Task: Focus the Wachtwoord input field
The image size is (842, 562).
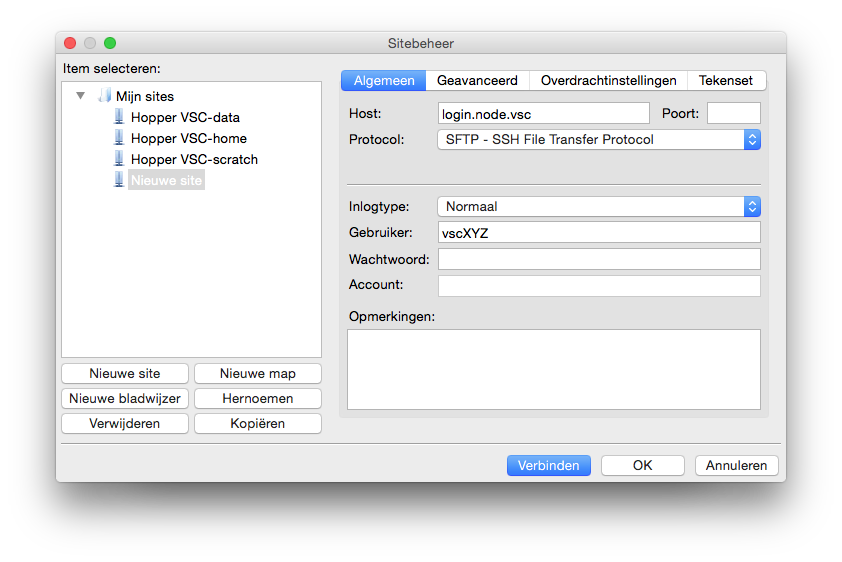Action: tap(599, 259)
